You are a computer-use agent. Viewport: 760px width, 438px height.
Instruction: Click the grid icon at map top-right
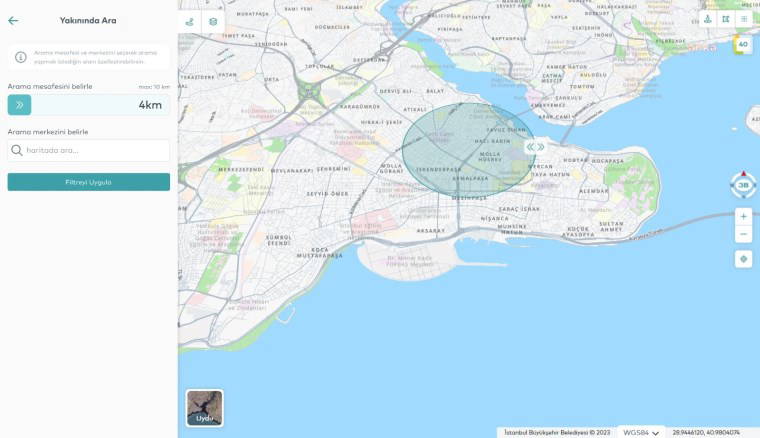coord(743,19)
